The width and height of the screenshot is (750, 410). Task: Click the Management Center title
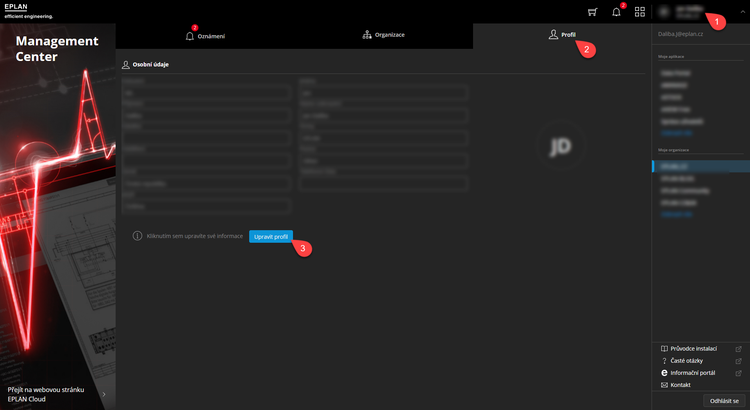tap(57, 49)
